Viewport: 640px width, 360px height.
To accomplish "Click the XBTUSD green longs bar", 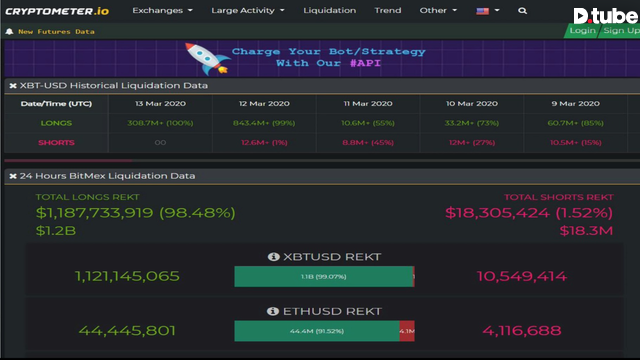I will [324, 276].
